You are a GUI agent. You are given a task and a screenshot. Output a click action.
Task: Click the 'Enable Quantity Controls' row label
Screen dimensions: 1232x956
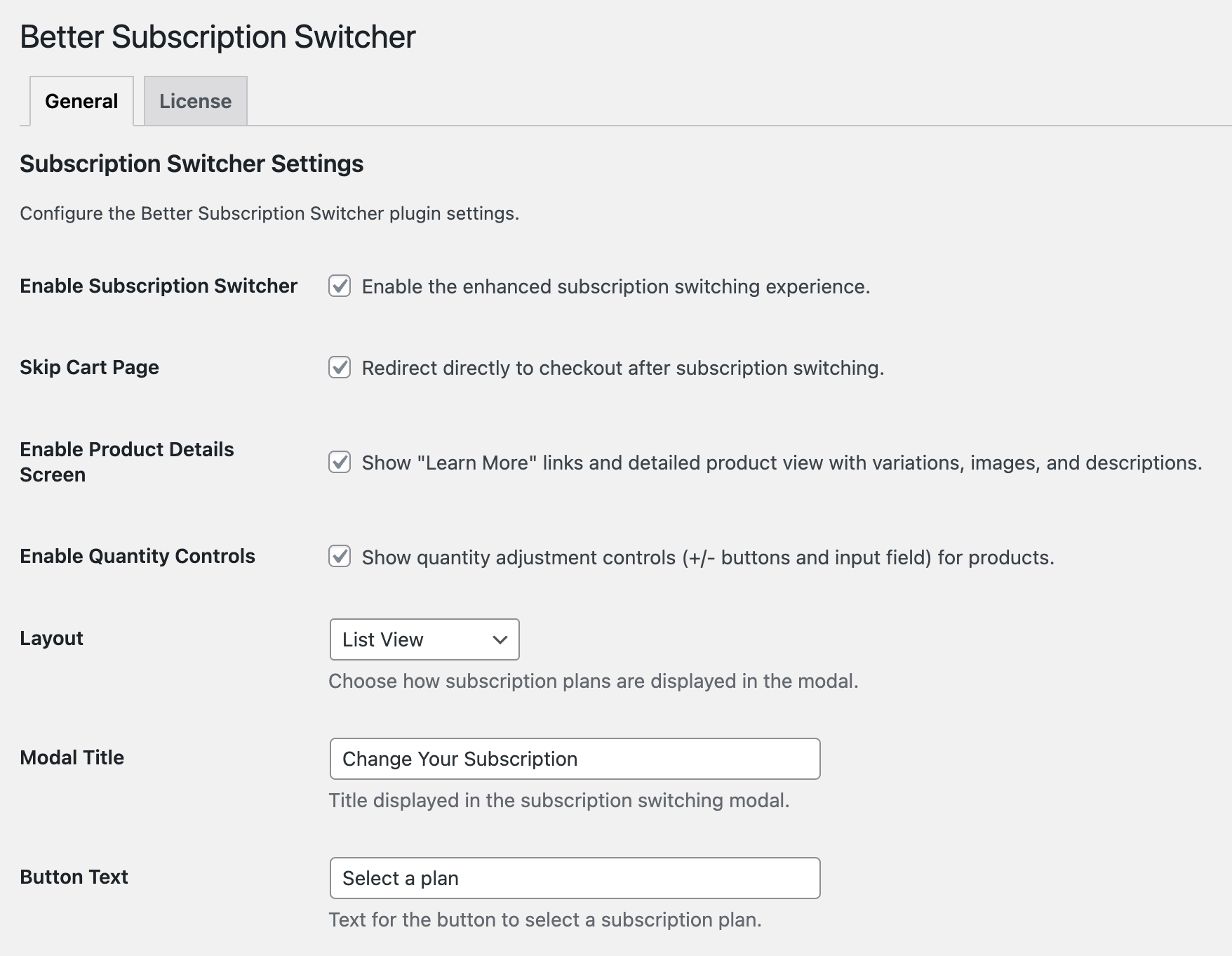coord(138,556)
